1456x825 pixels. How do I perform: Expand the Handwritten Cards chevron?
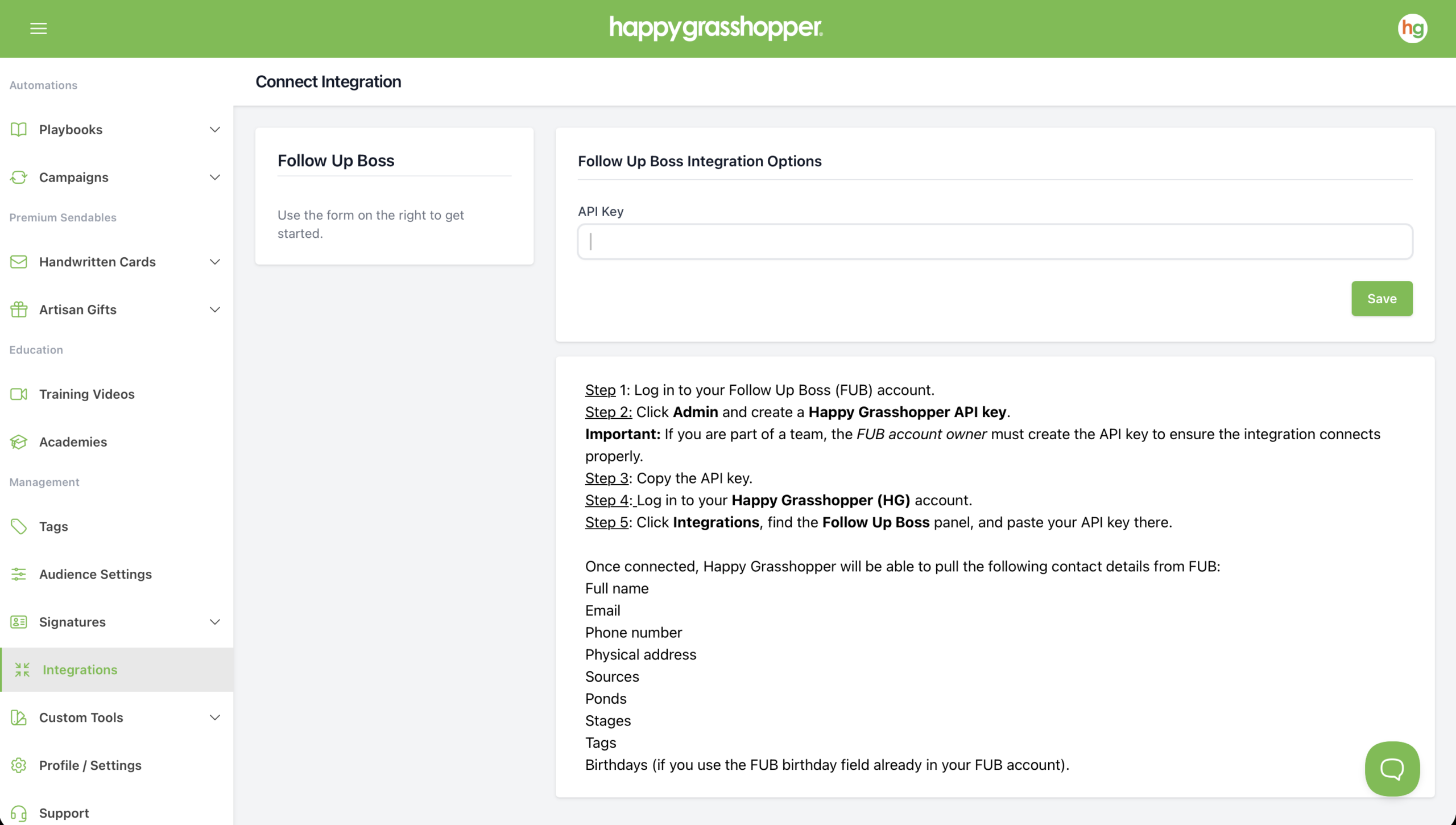(x=214, y=262)
